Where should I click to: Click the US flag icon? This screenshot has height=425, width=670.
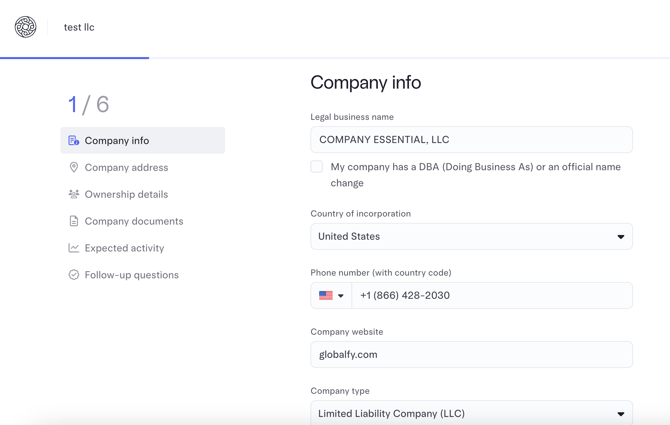(326, 296)
